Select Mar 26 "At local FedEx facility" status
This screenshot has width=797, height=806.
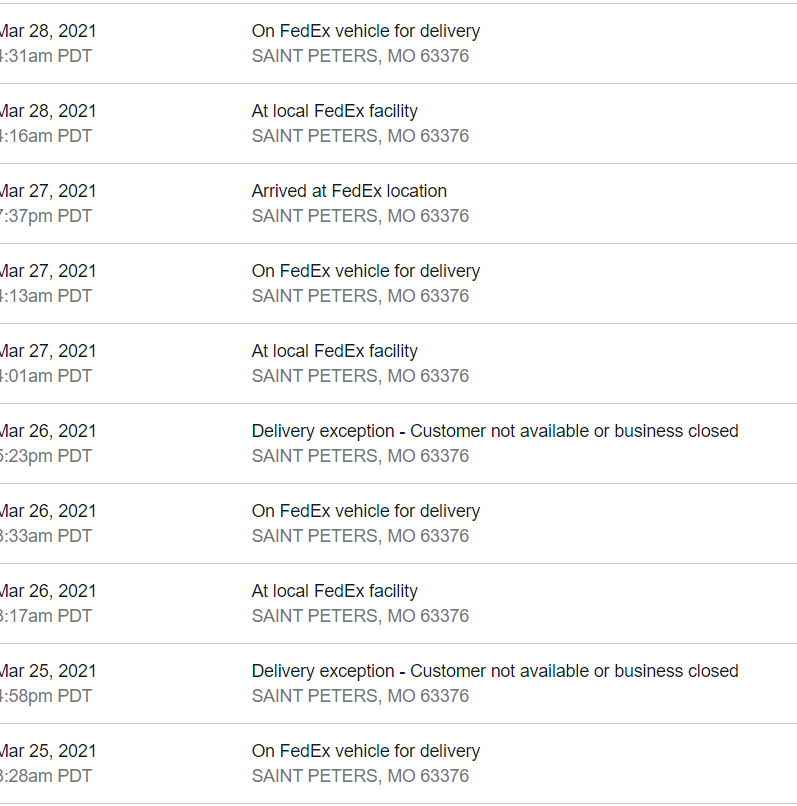point(334,591)
